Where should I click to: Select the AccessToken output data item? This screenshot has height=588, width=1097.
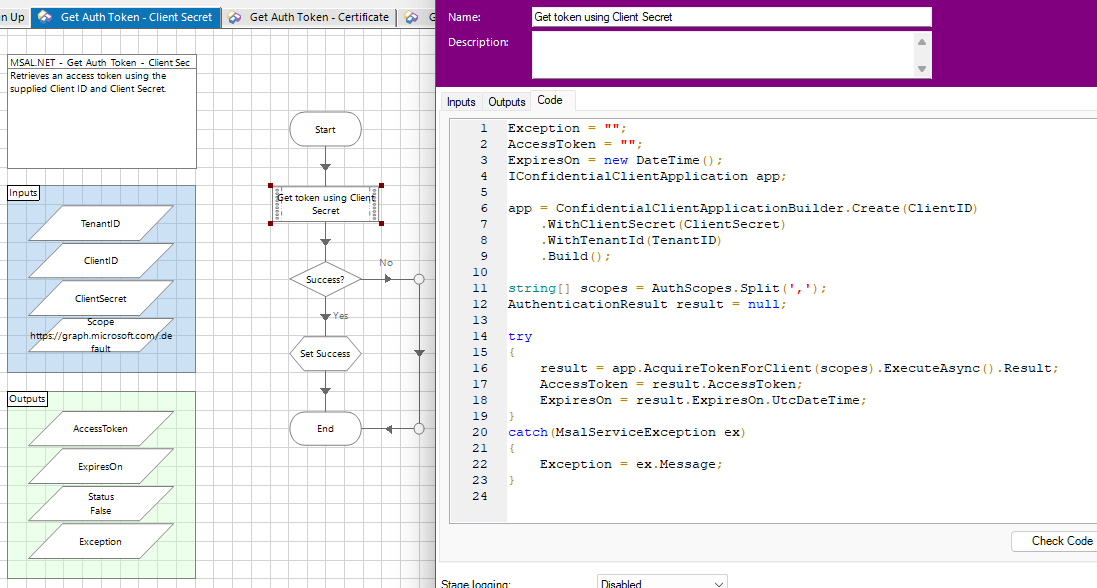pyautogui.click(x=100, y=429)
